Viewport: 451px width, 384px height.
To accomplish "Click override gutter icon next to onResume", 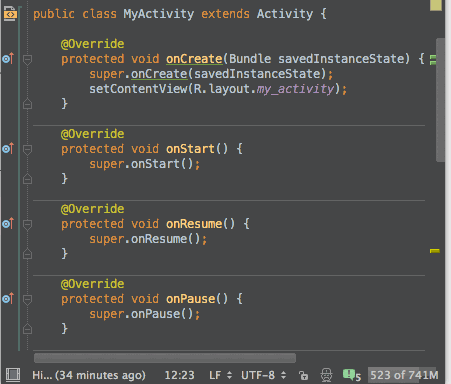I will tap(8, 224).
